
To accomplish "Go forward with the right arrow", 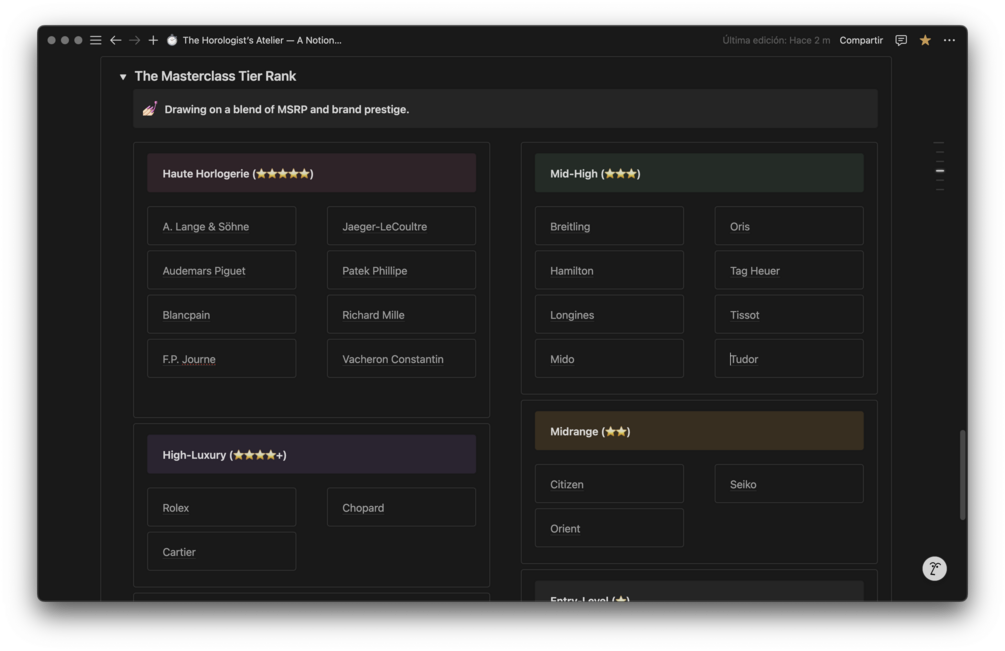I will 135,40.
